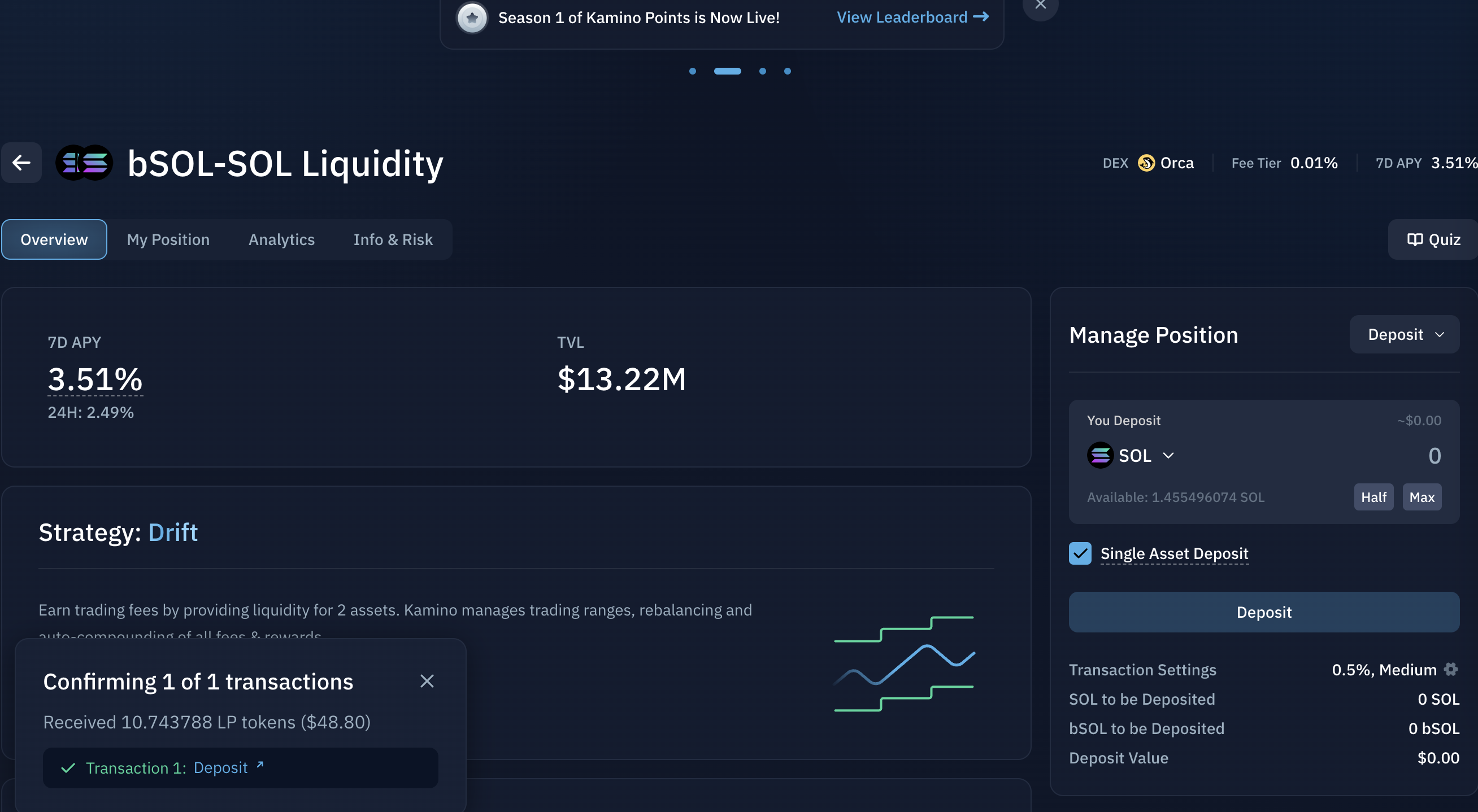Click the back navigation arrow icon
Image resolution: width=1478 pixels, height=812 pixels.
point(20,162)
